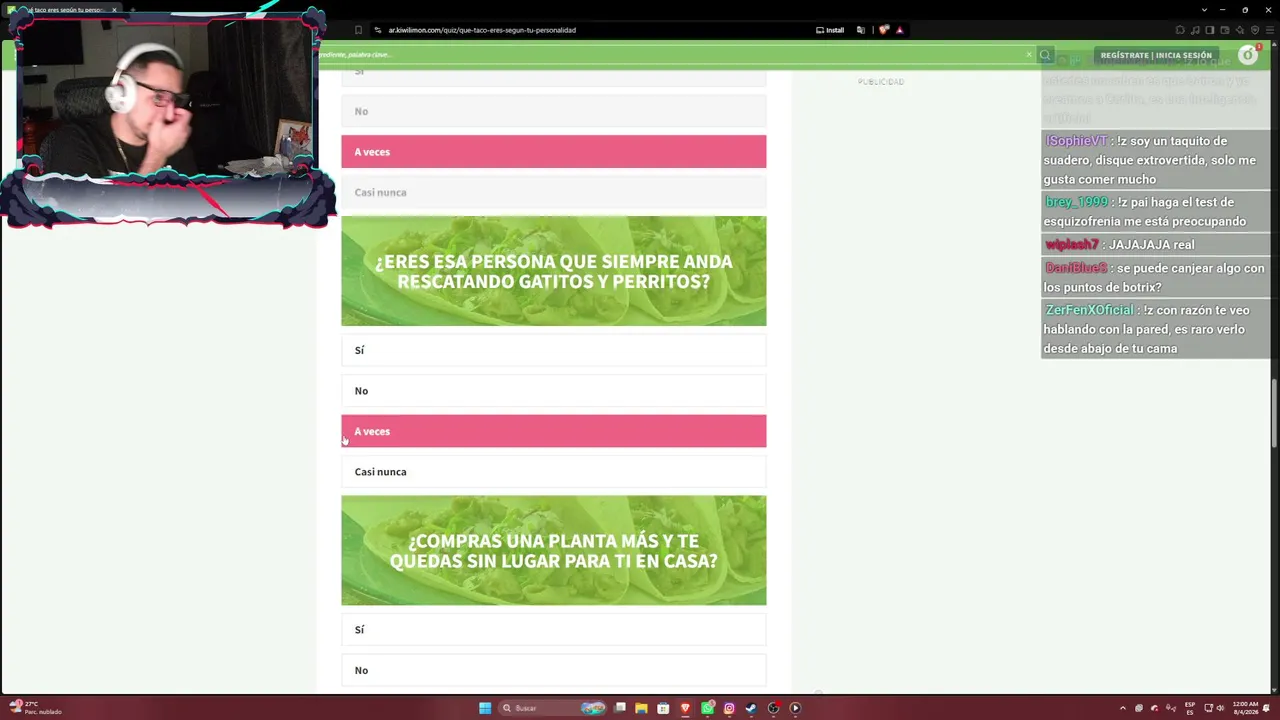The image size is (1280, 720).
Task: Select A veces for the gatitos y perritos question
Action: (554, 431)
